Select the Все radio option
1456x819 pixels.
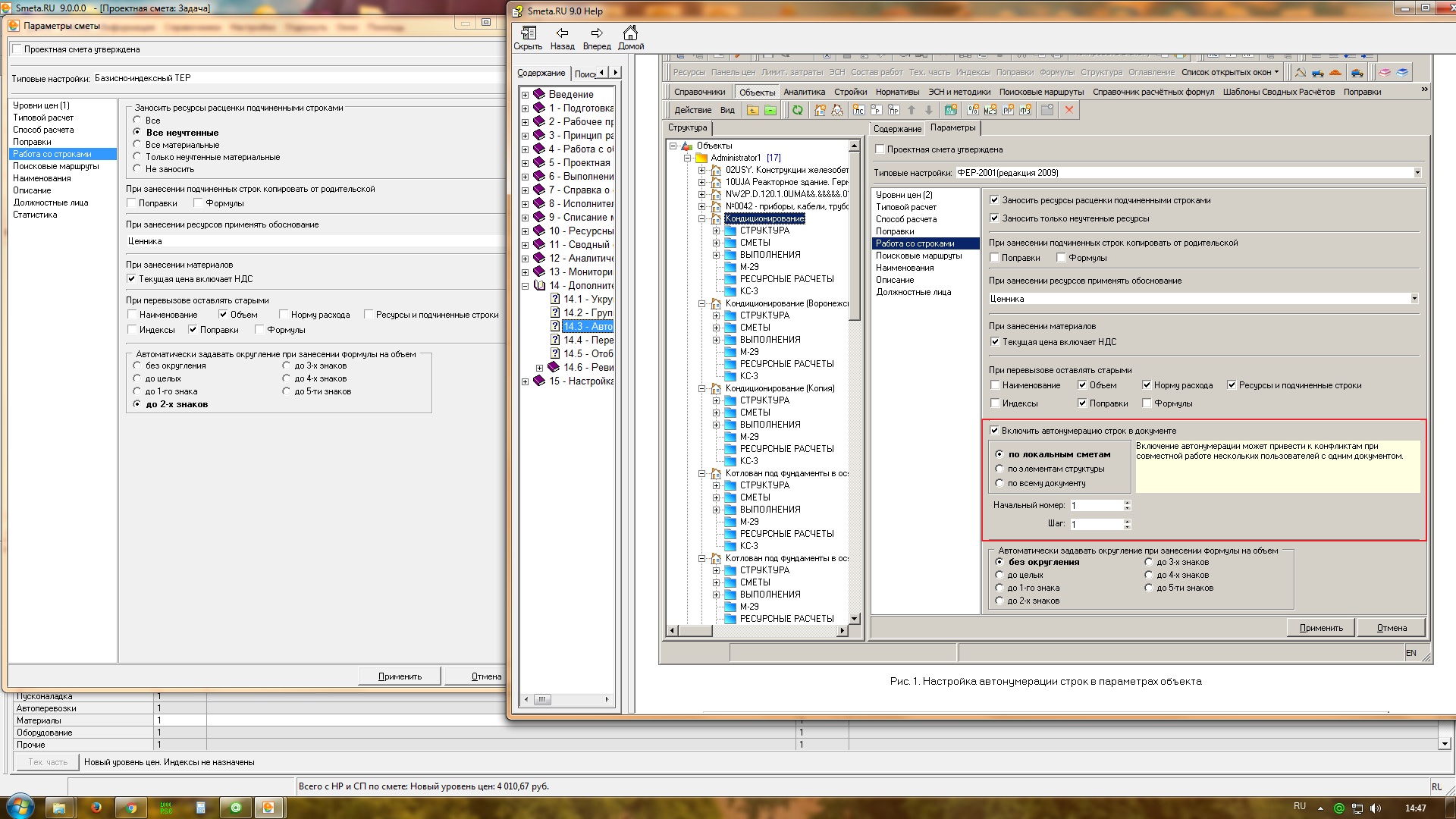(137, 120)
